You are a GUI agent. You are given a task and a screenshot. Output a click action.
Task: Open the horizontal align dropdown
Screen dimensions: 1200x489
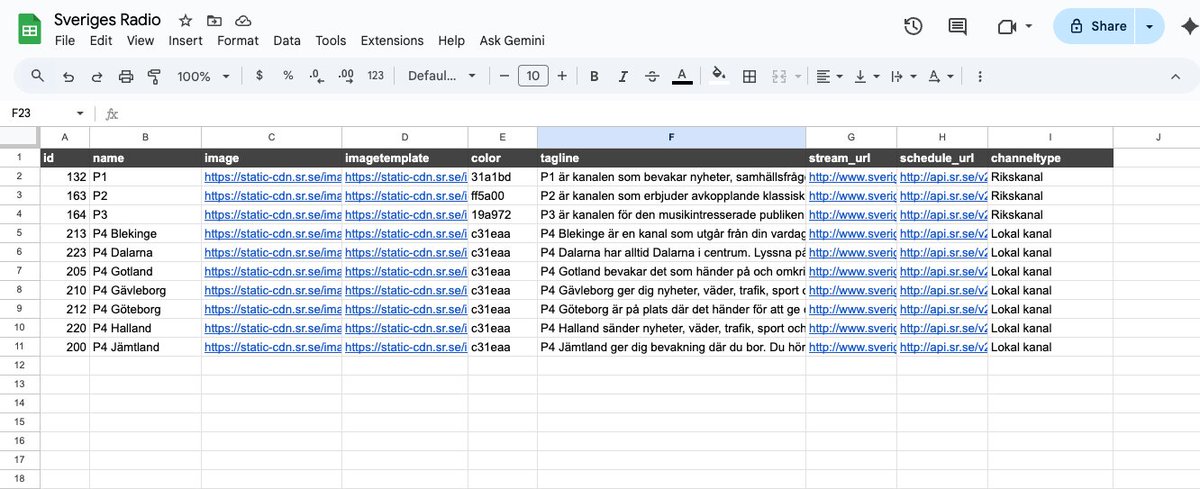pos(829,76)
